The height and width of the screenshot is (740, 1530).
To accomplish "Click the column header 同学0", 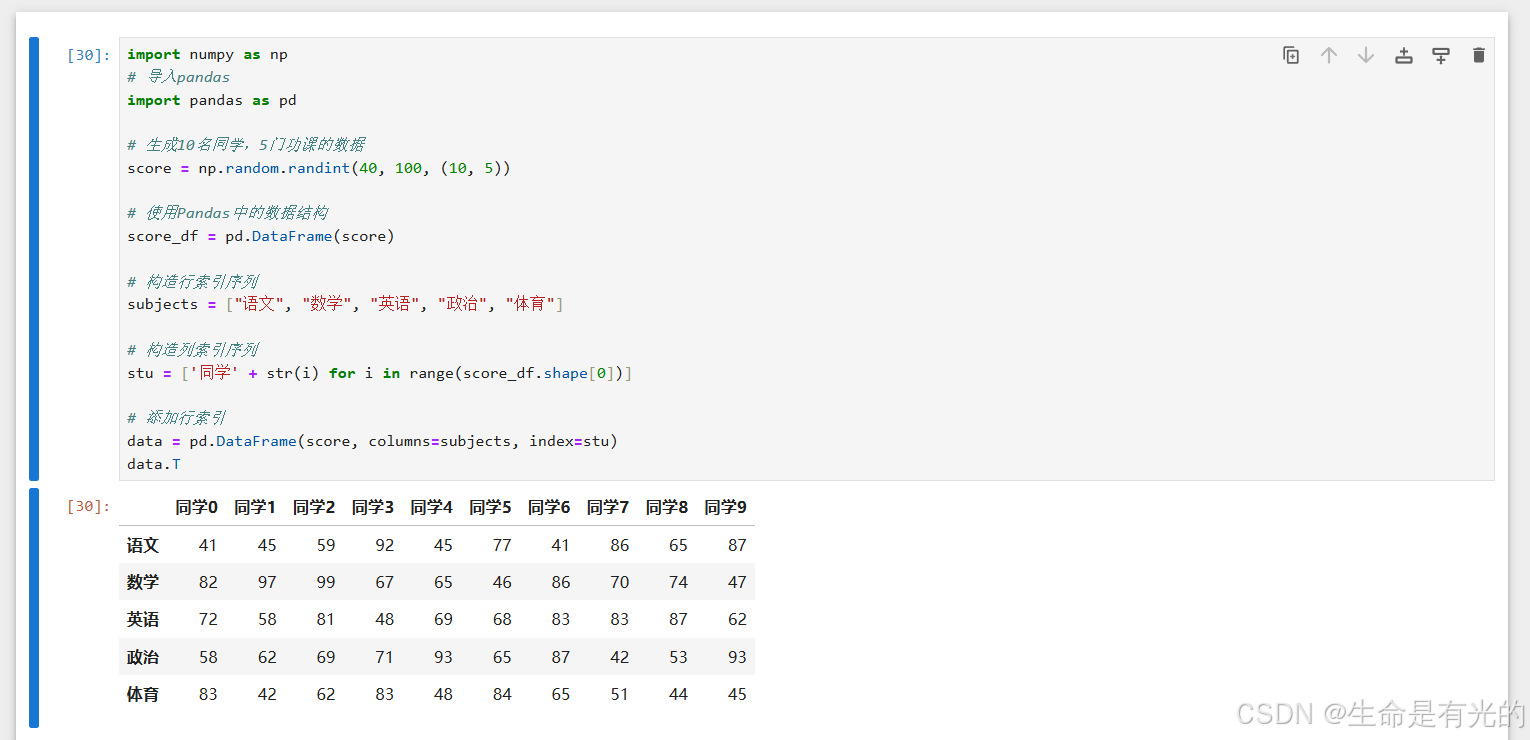I will point(196,507).
